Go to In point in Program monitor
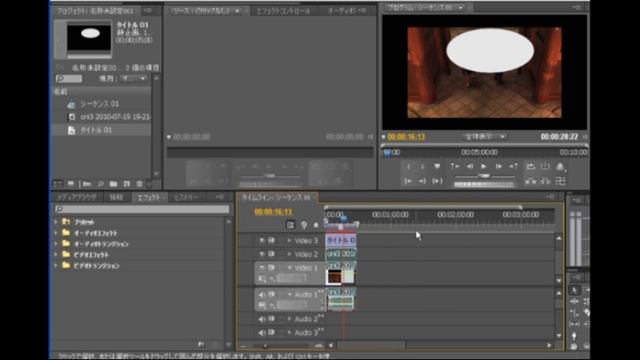 408,181
